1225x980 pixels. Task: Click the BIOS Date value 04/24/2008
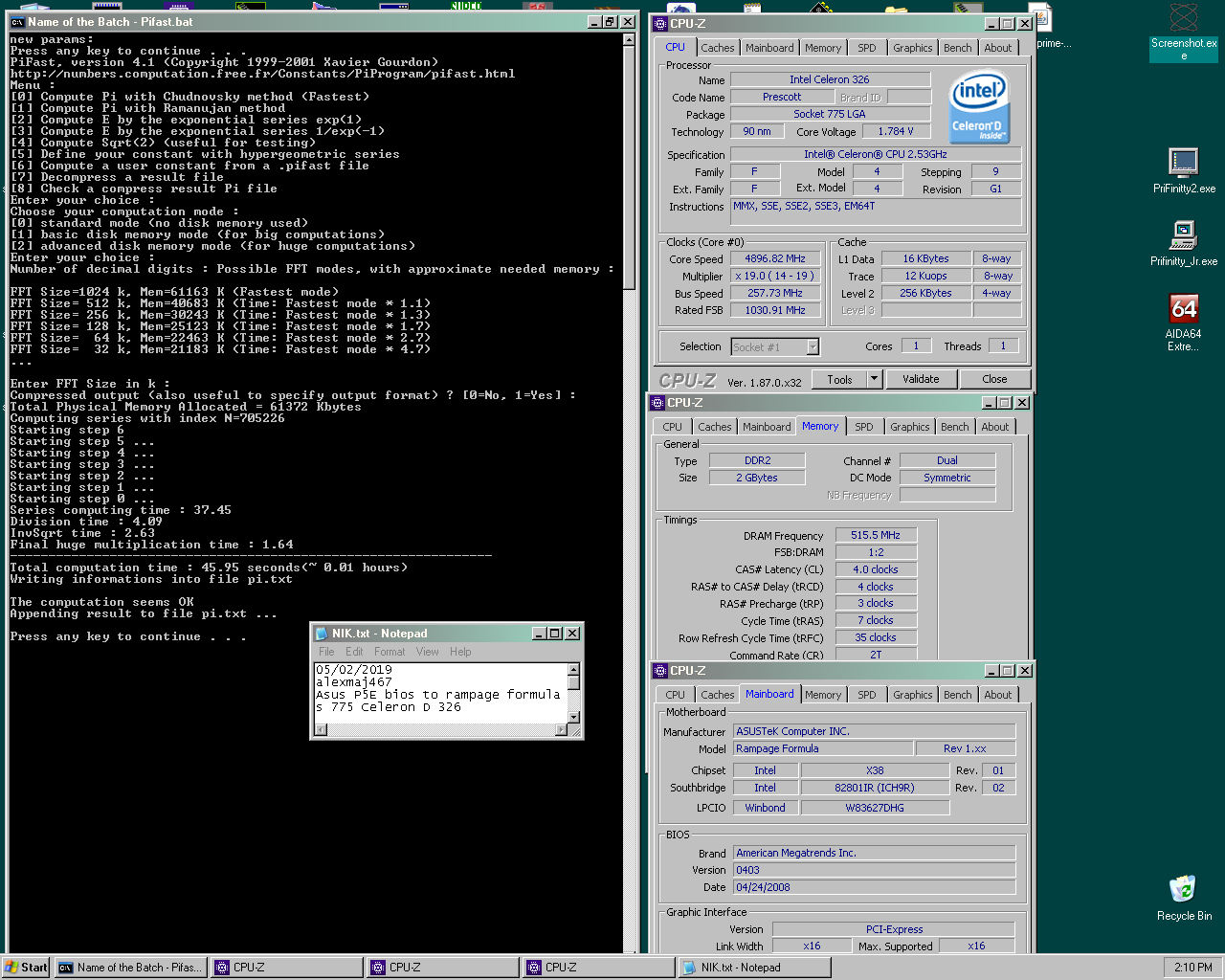[x=874, y=887]
